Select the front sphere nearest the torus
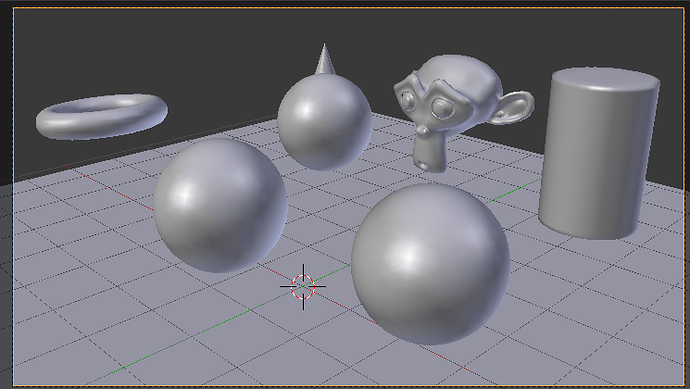The width and height of the screenshot is (690, 389). click(220, 206)
